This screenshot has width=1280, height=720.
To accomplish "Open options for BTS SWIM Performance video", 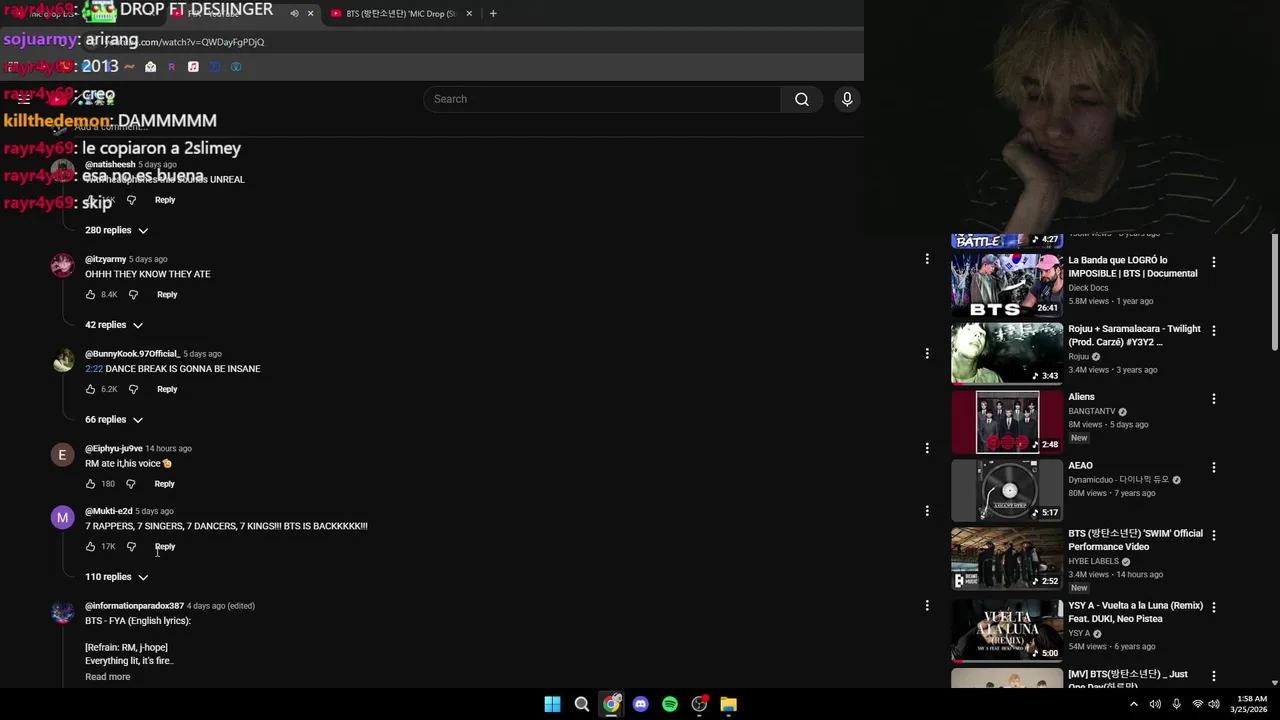I will click(1214, 535).
